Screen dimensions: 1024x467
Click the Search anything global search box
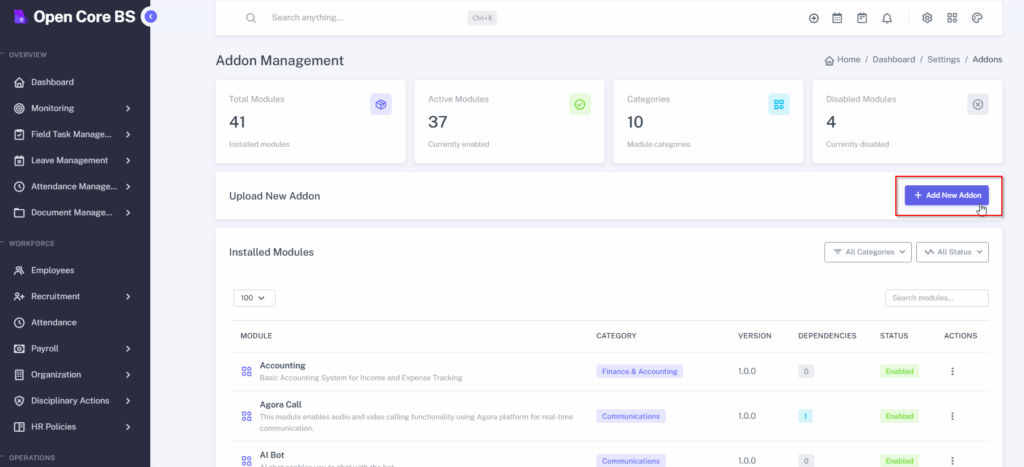[360, 18]
